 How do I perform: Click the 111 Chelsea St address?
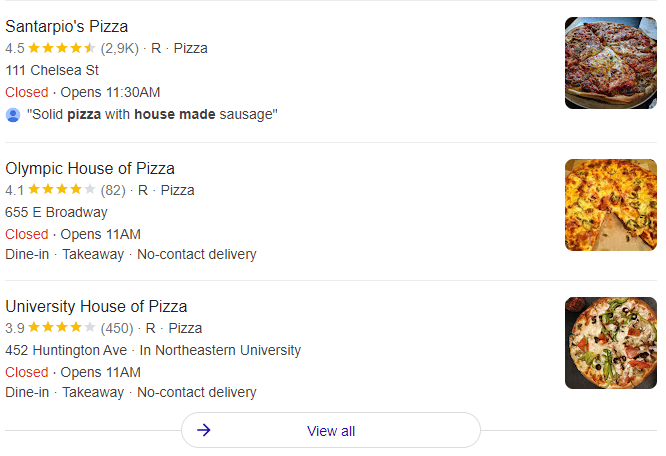coord(52,70)
